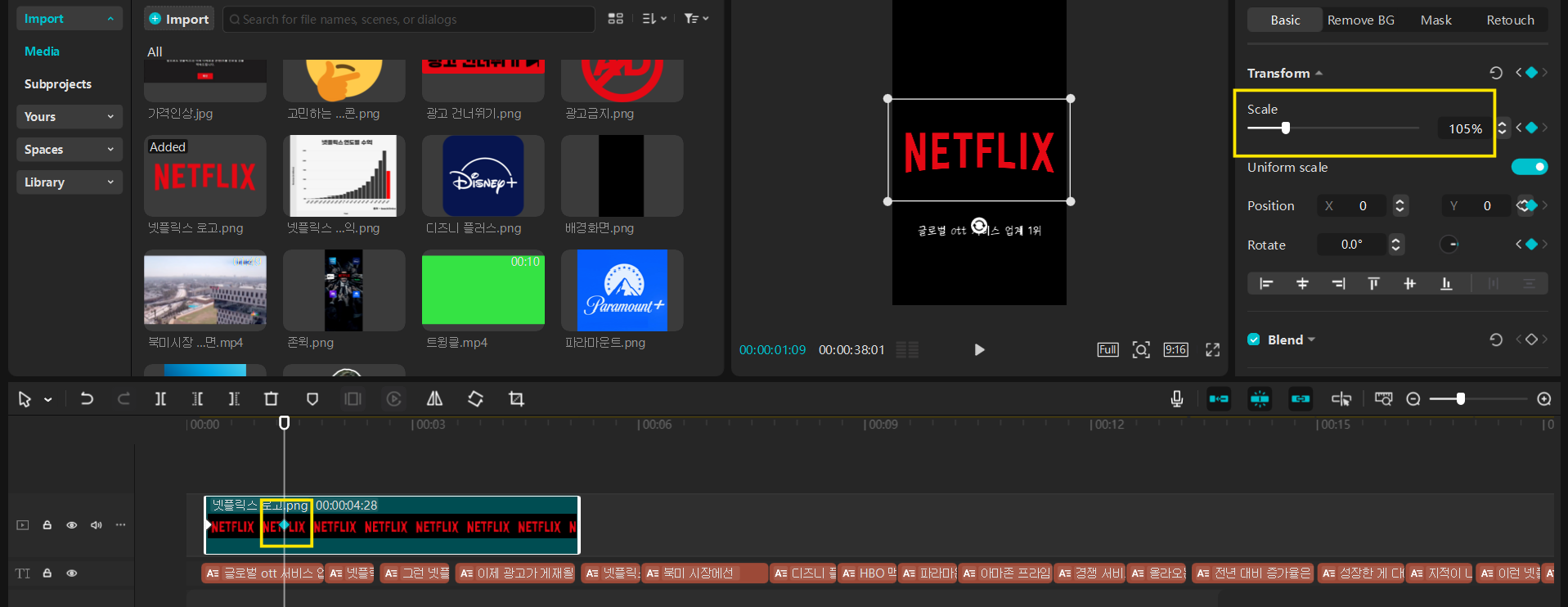Switch to the Remove BG tab
The width and height of the screenshot is (1568, 607).
(1360, 20)
